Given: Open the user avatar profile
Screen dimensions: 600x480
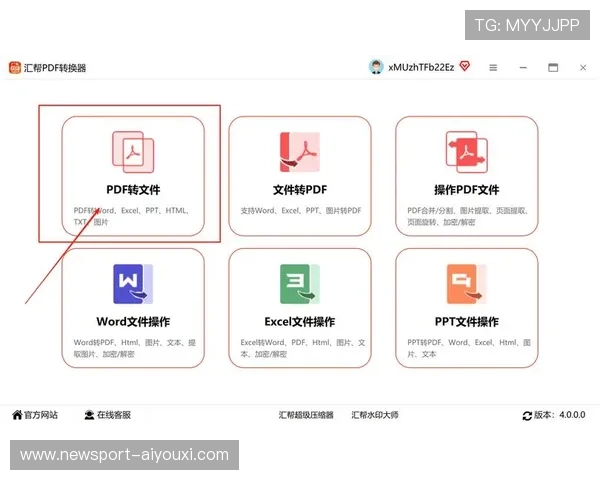Looking at the screenshot, I should [x=376, y=67].
